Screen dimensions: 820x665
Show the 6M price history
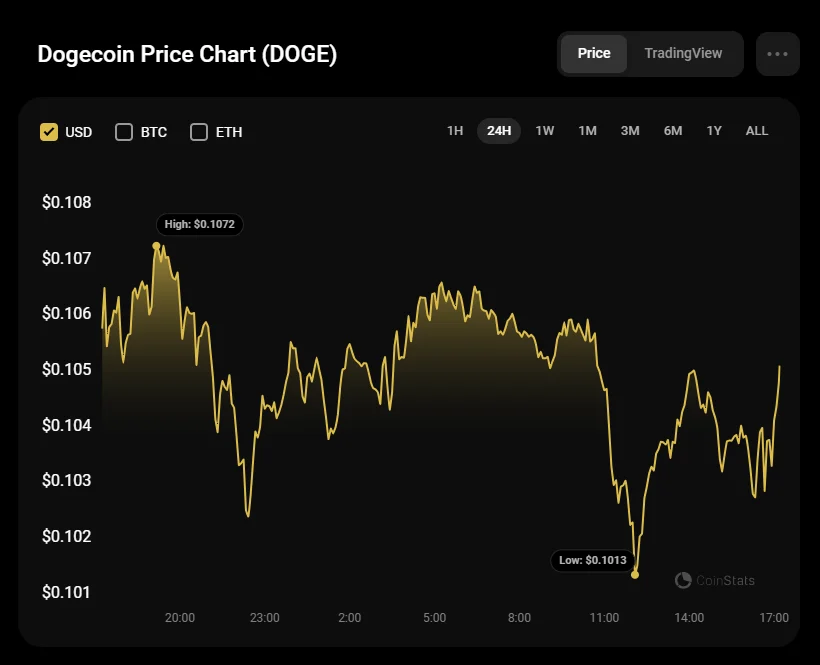[673, 131]
